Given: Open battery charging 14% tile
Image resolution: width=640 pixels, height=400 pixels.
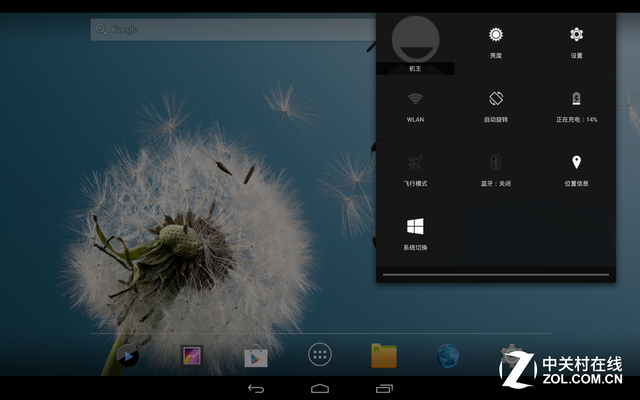Looking at the screenshot, I should [x=576, y=104].
